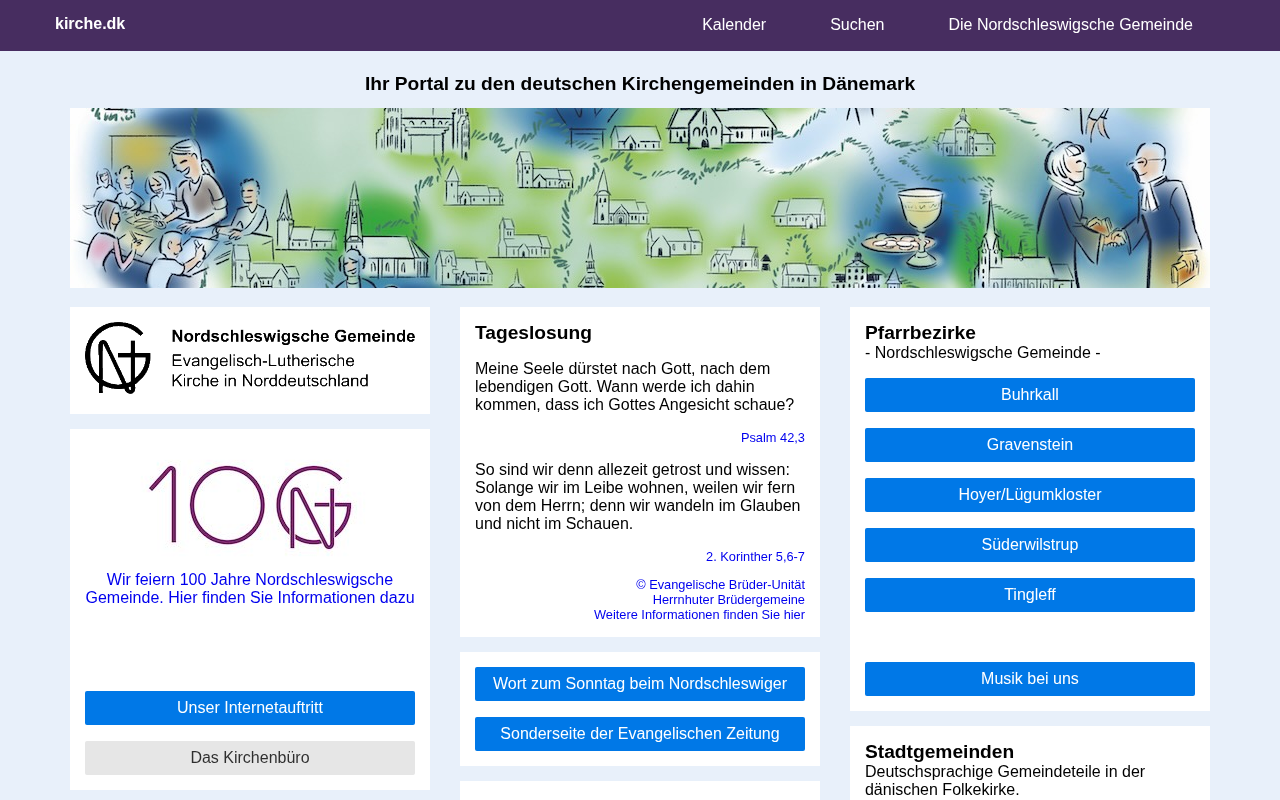
Task: Open the 100 Jahre Nordschleswigsche Gemeinde information link
Action: tap(250, 589)
